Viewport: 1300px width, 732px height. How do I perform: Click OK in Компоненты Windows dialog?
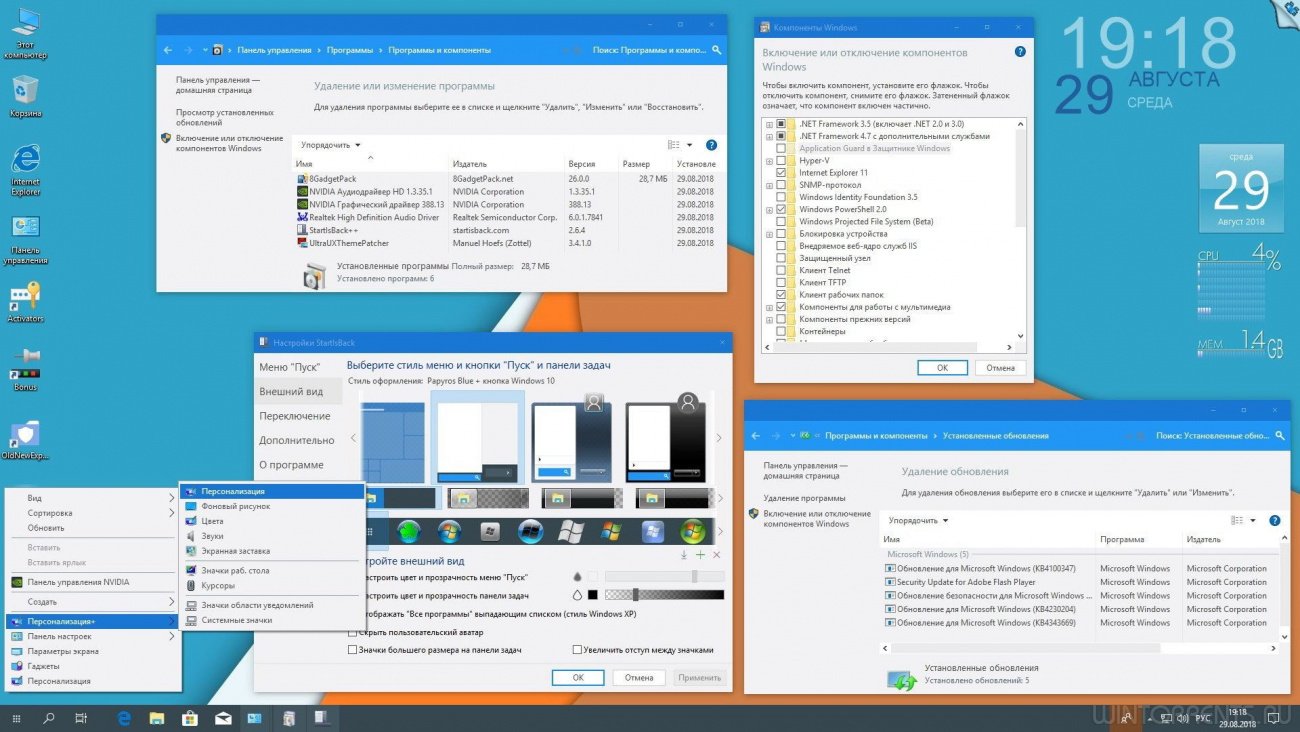coord(942,368)
